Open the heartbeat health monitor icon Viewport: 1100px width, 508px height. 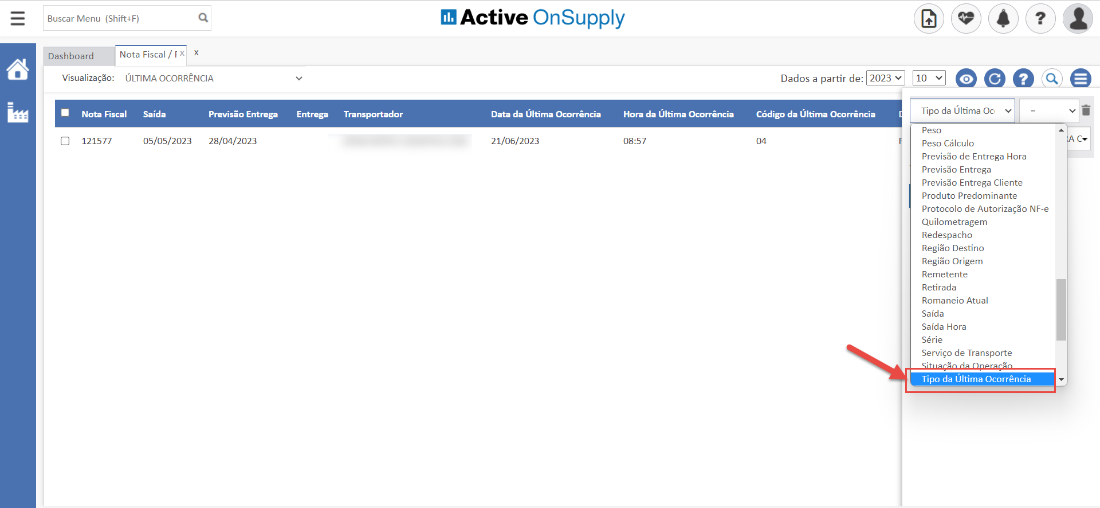tap(966, 18)
